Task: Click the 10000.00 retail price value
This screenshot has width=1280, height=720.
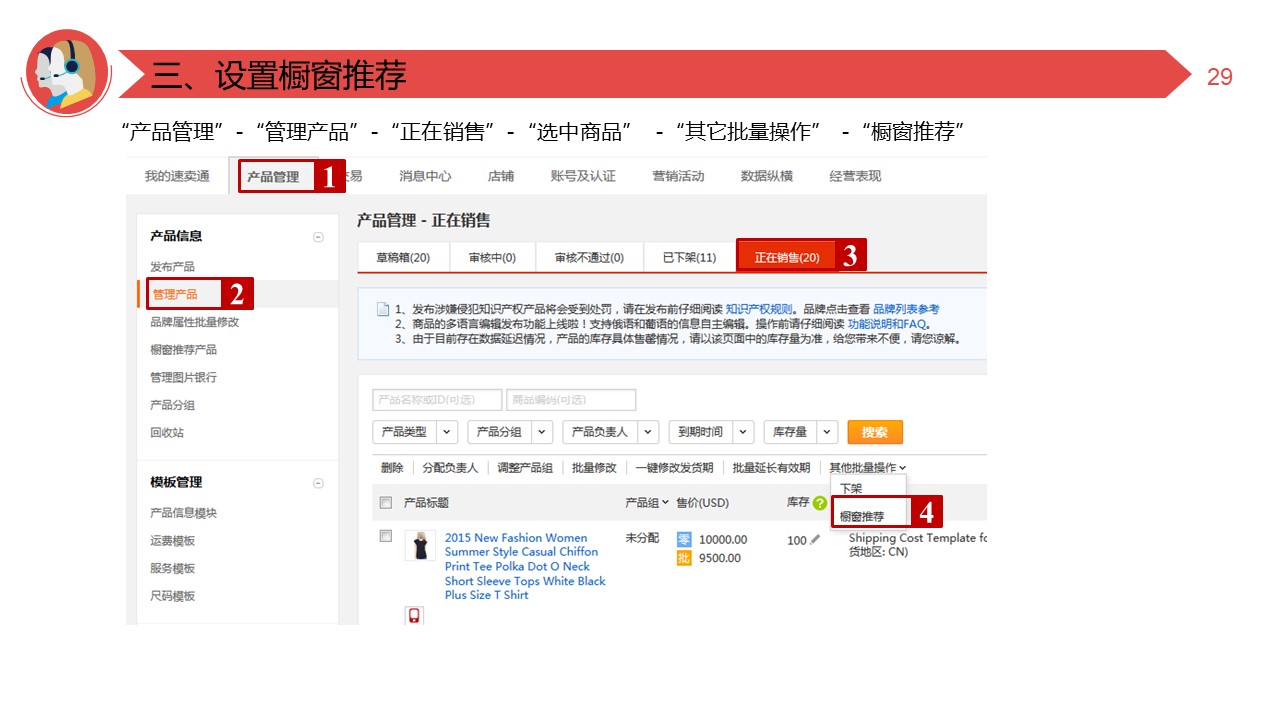Action: tap(723, 540)
